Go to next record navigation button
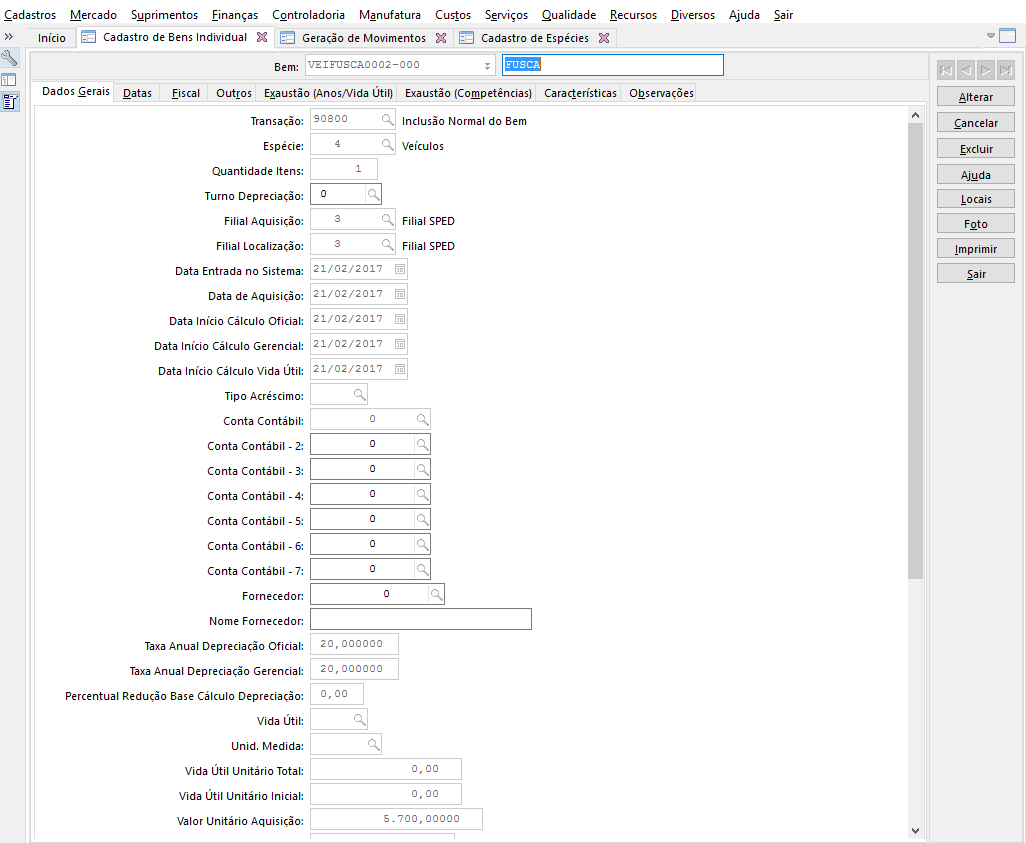1026x843 pixels. [985, 70]
